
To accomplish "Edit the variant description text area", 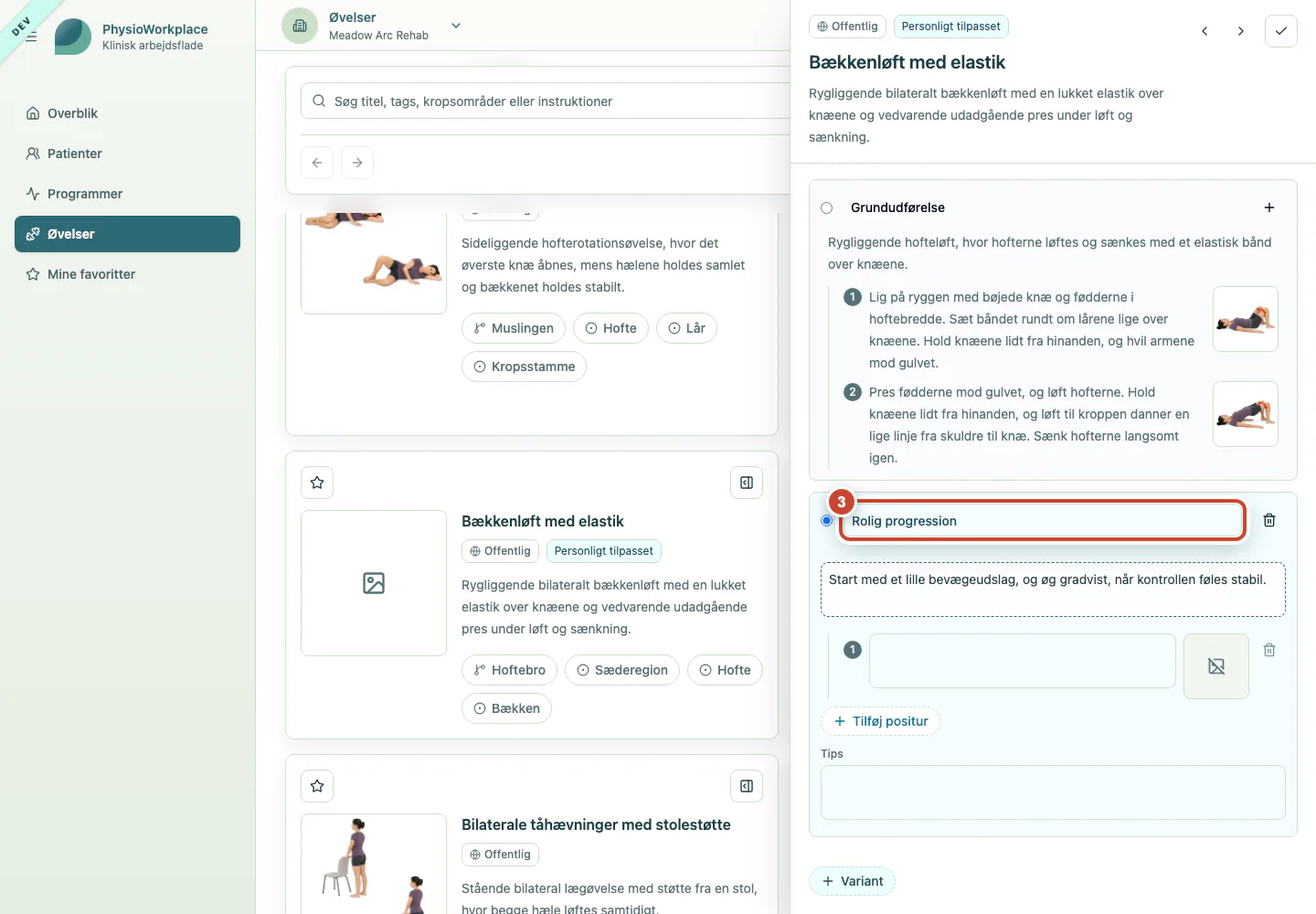I will [x=1053, y=590].
